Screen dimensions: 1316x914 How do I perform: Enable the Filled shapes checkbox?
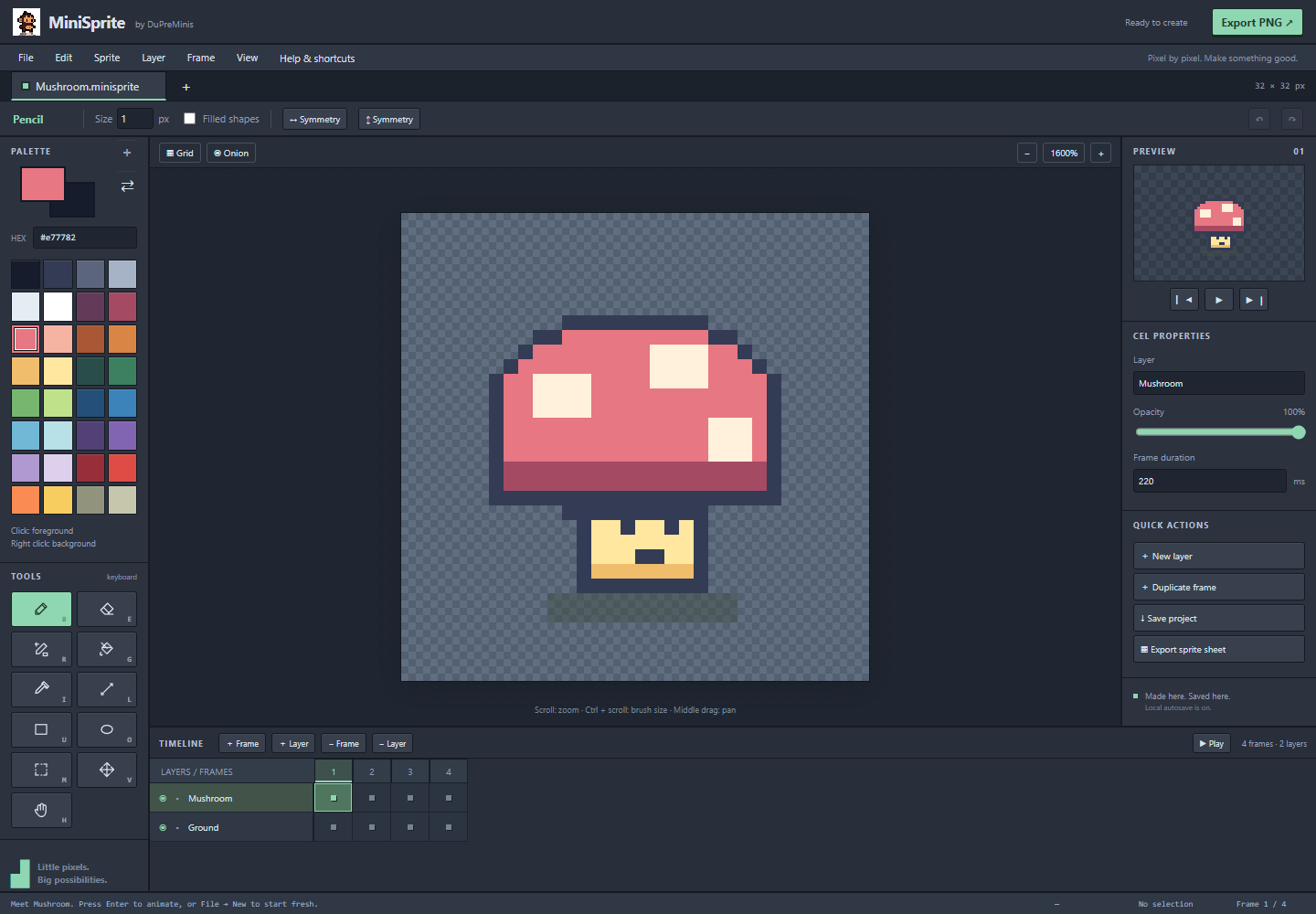[190, 119]
